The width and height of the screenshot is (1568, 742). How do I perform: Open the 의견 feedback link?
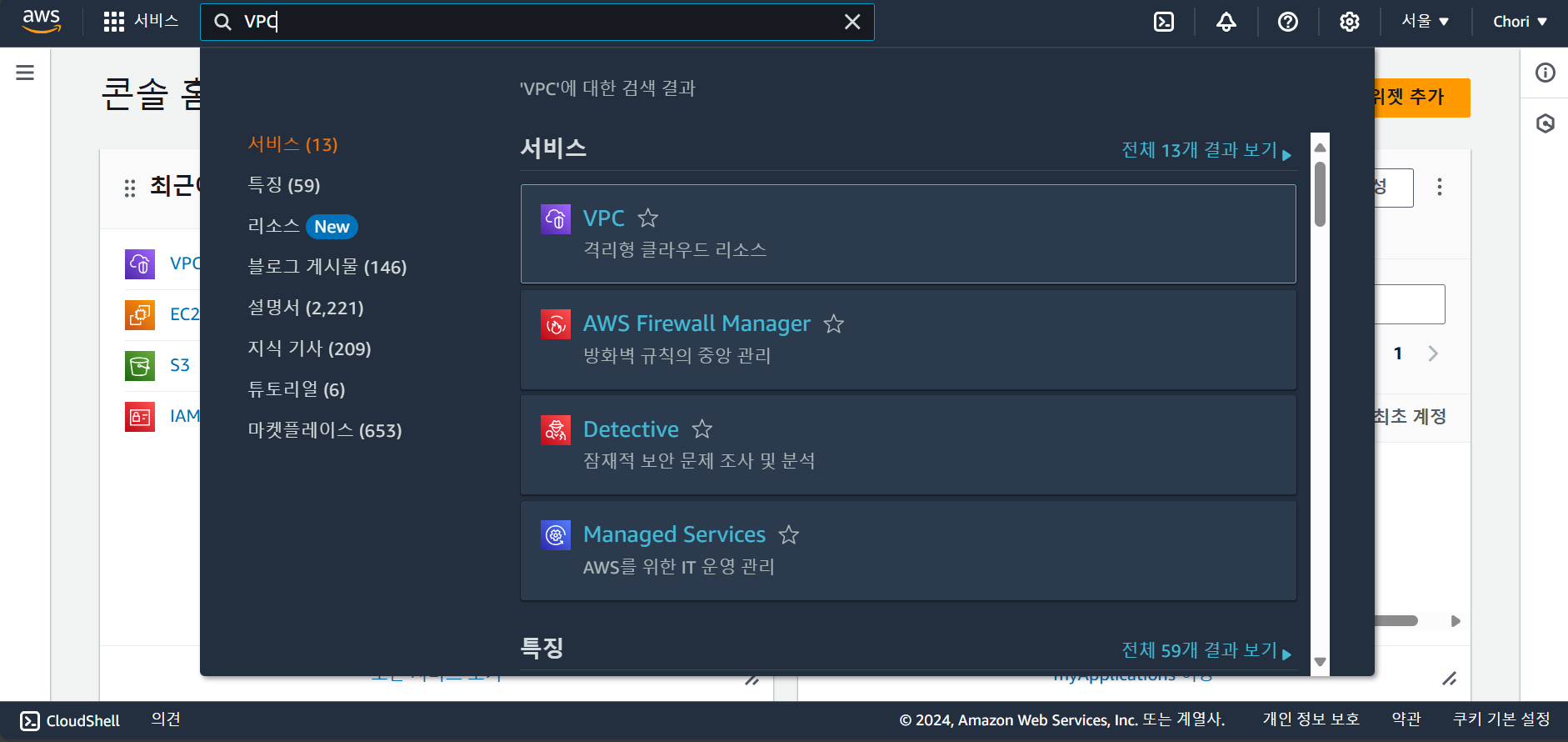coord(166,719)
